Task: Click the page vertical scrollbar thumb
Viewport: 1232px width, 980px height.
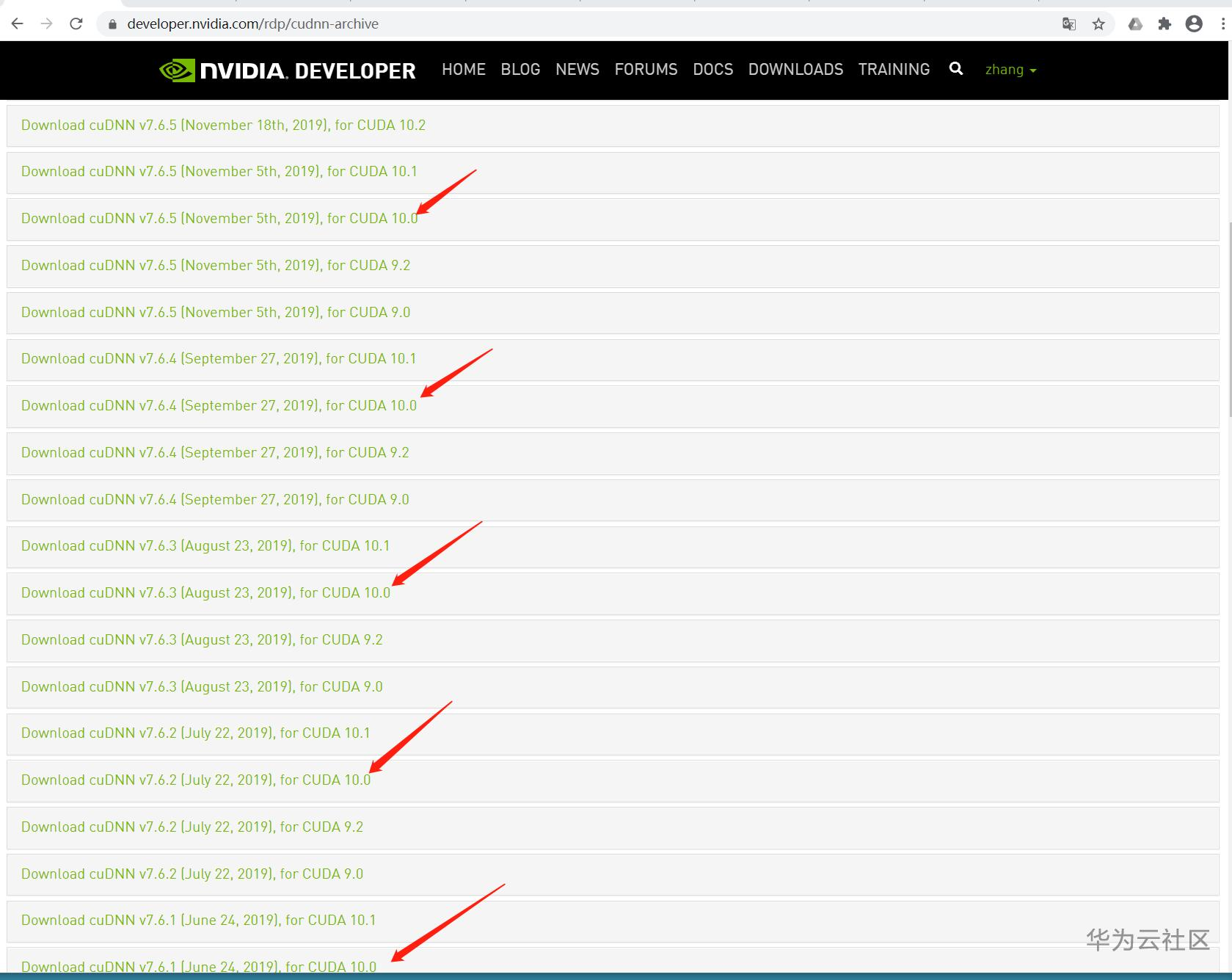Action: click(x=1229, y=319)
